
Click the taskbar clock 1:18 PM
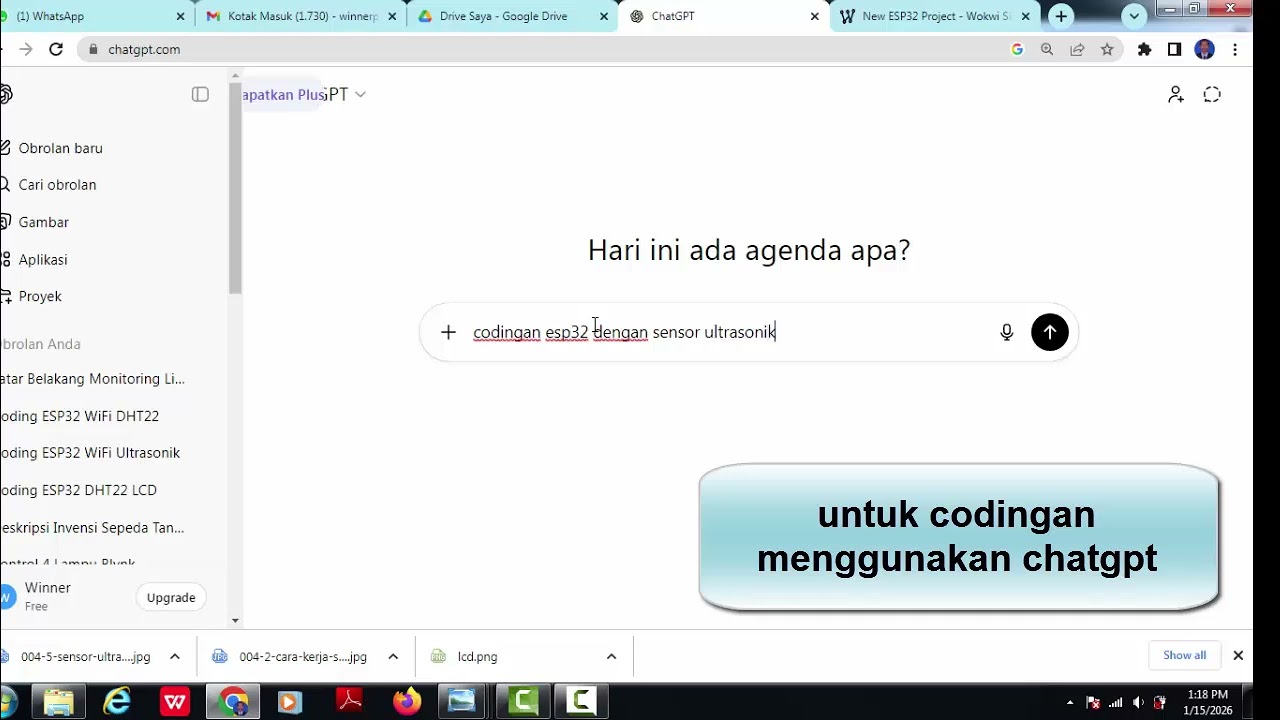click(x=1208, y=702)
